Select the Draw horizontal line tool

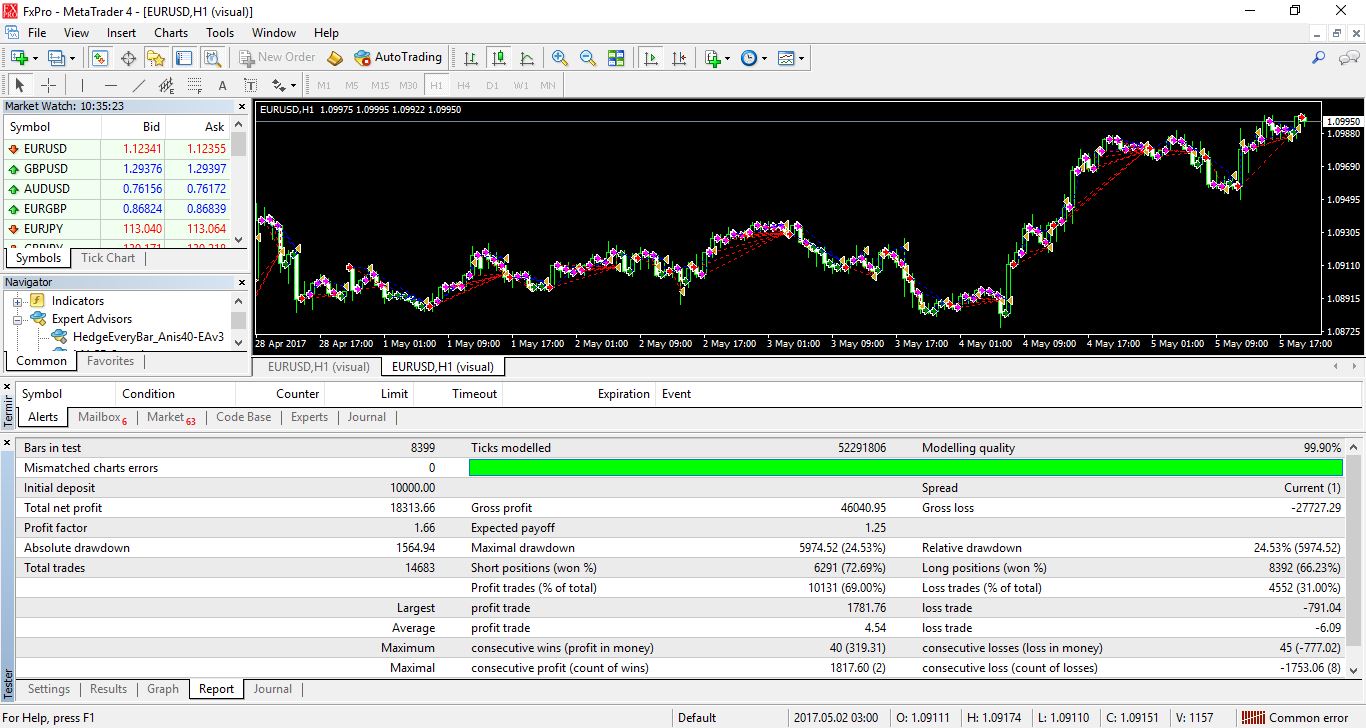coord(111,85)
